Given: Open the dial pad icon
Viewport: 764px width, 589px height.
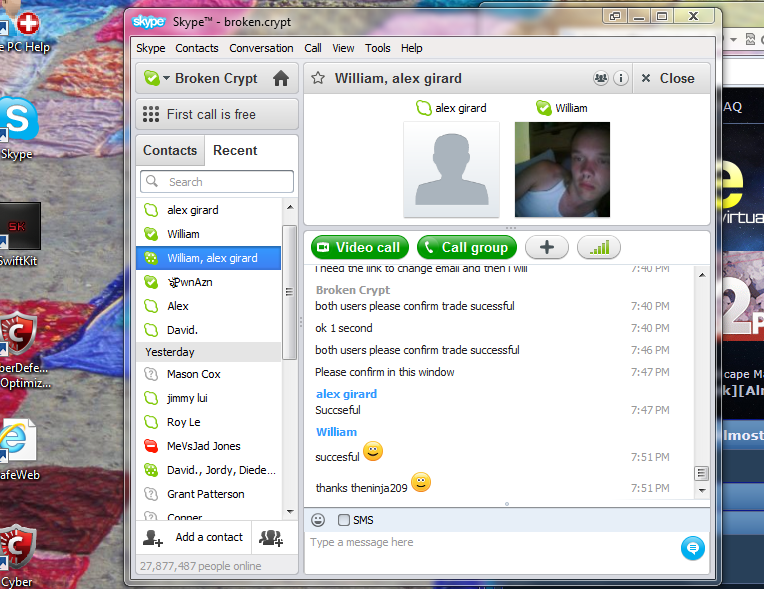Looking at the screenshot, I should (x=151, y=114).
